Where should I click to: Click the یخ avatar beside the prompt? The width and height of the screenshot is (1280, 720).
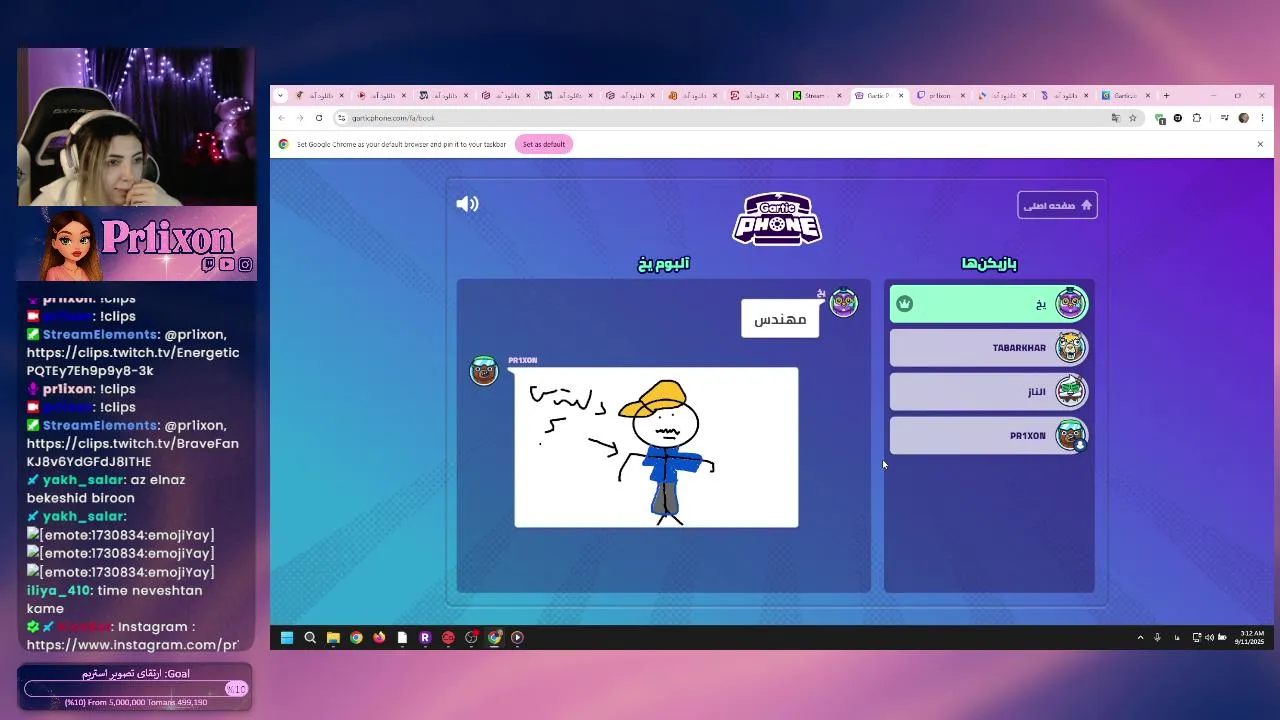(x=844, y=303)
